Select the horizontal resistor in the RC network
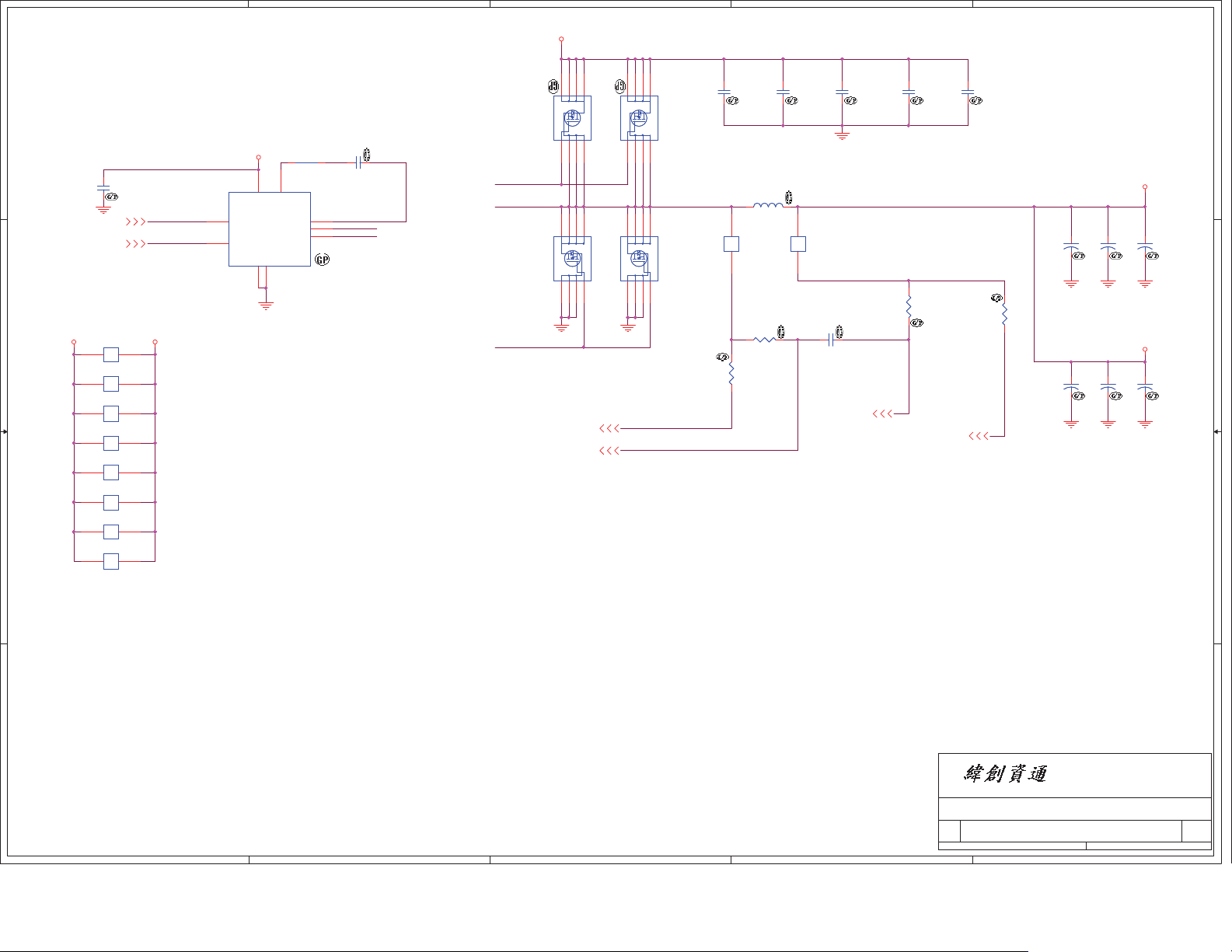This screenshot has width=1232, height=952. tap(764, 340)
